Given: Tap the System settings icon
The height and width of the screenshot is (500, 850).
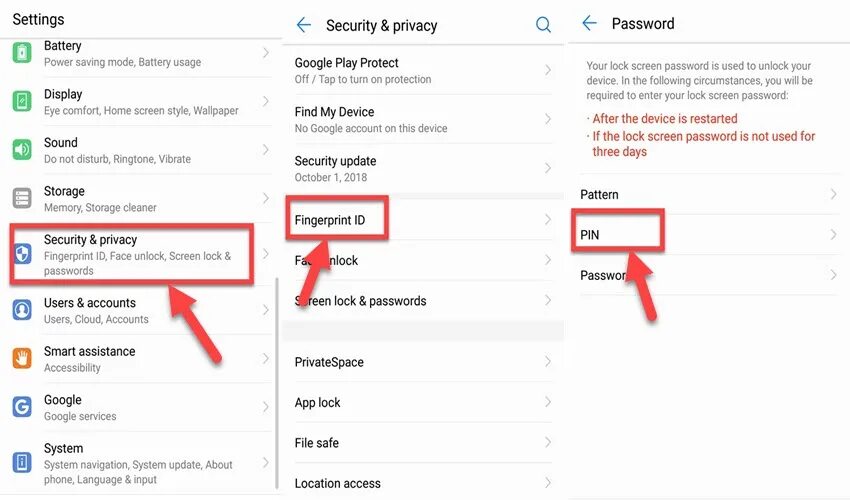Looking at the screenshot, I should [x=22, y=463].
